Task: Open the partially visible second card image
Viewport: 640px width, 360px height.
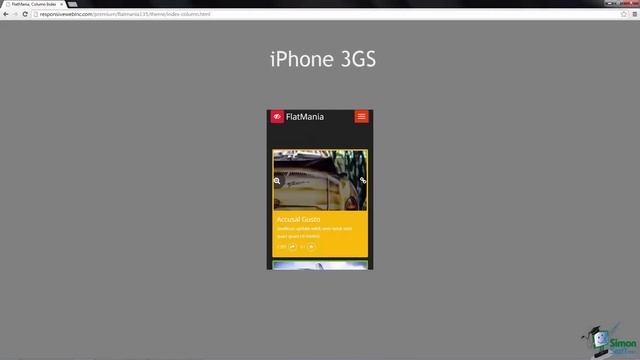Action: click(320, 265)
